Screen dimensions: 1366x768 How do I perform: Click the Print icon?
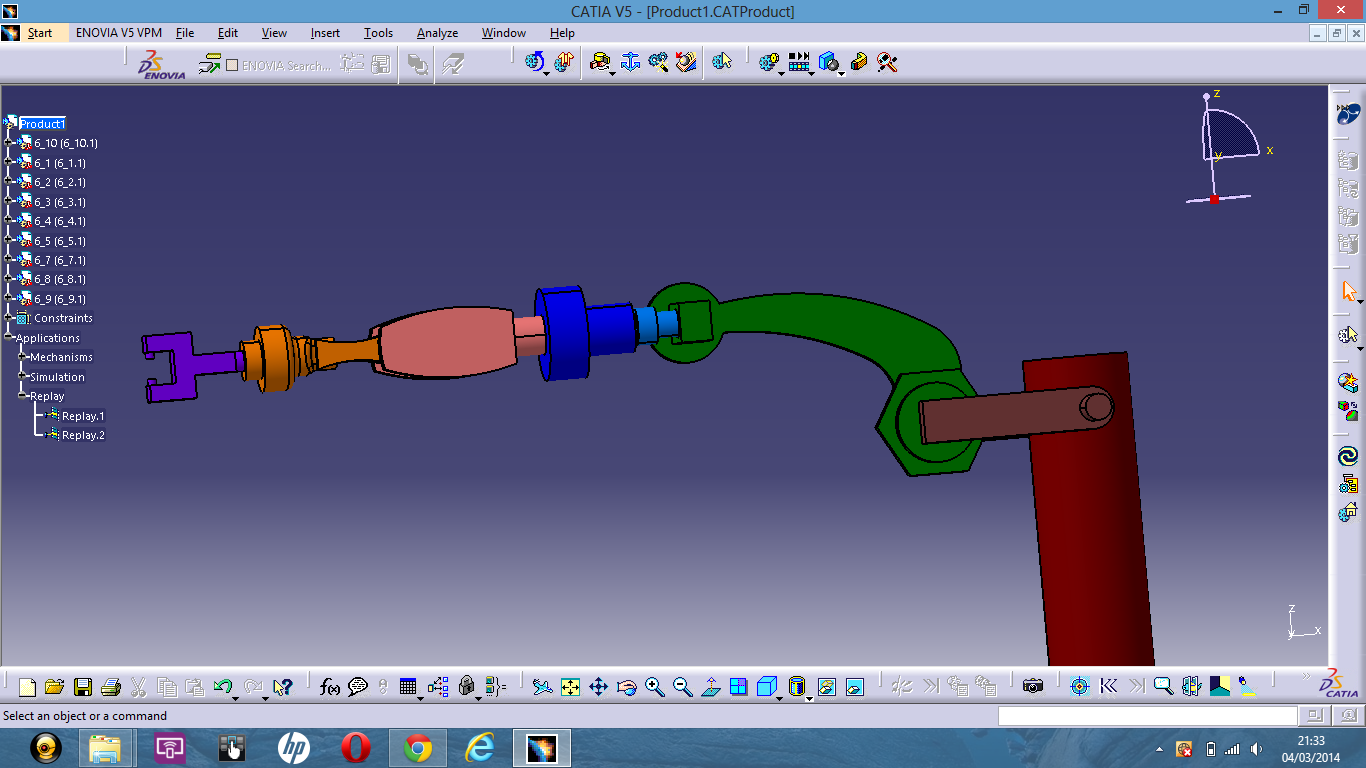(111, 687)
